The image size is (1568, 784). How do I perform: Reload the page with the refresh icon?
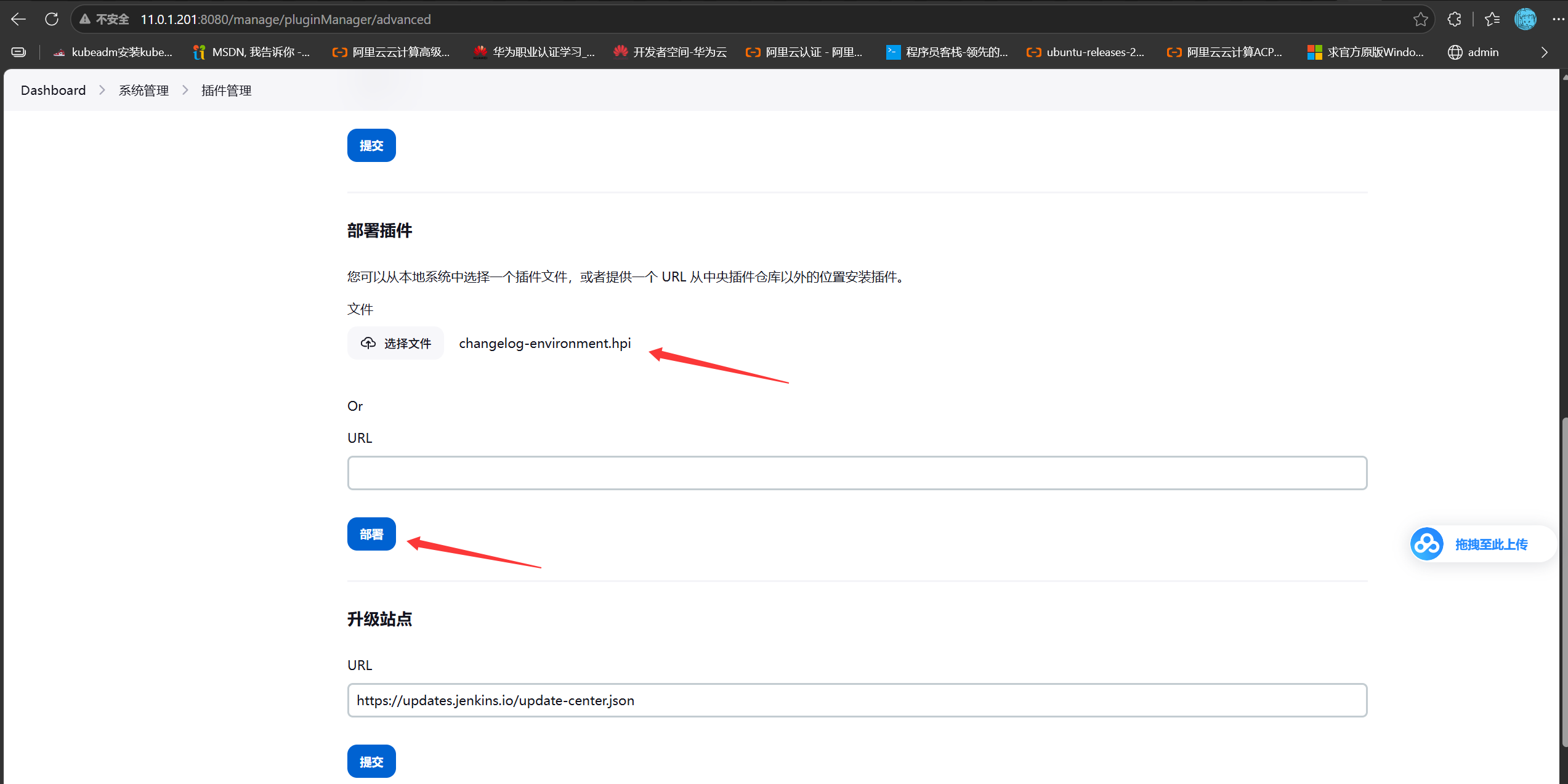point(52,19)
